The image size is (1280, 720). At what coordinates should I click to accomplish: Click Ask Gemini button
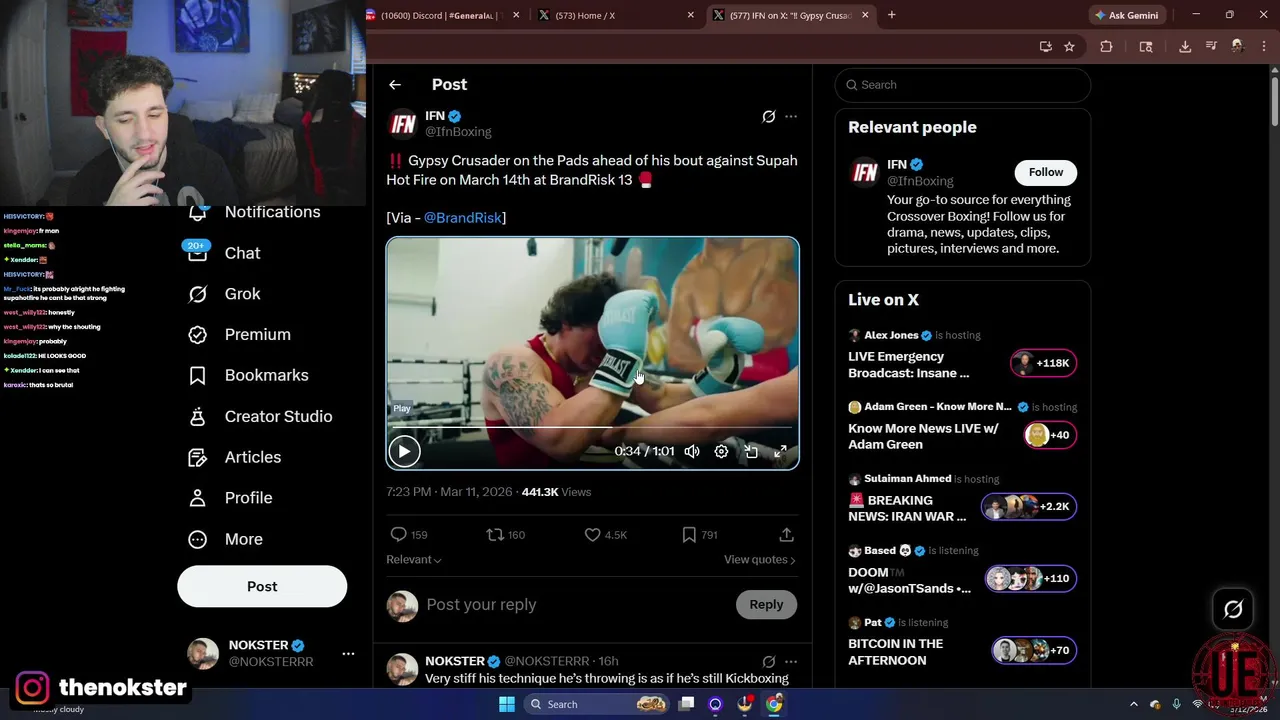point(1127,15)
